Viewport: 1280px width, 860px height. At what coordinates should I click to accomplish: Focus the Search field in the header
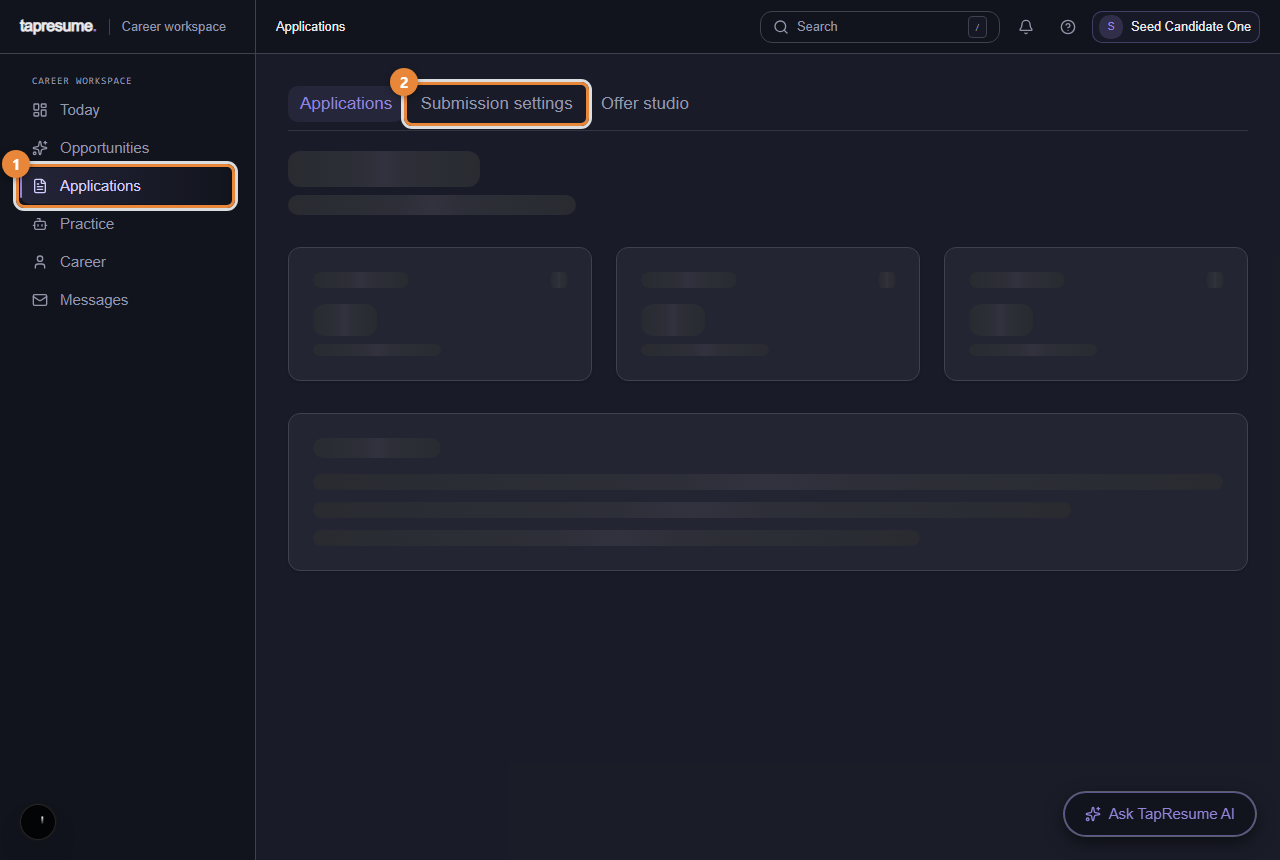pos(880,27)
